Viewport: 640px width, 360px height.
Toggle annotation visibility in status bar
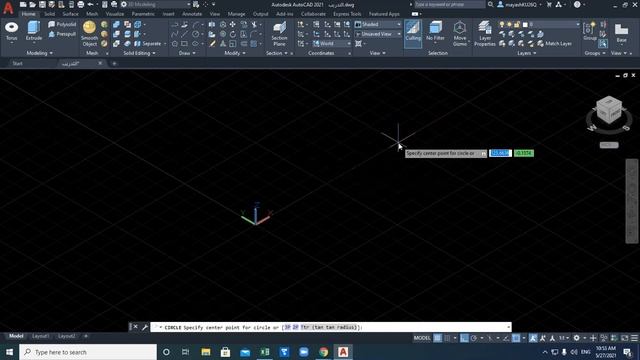(x=533, y=338)
